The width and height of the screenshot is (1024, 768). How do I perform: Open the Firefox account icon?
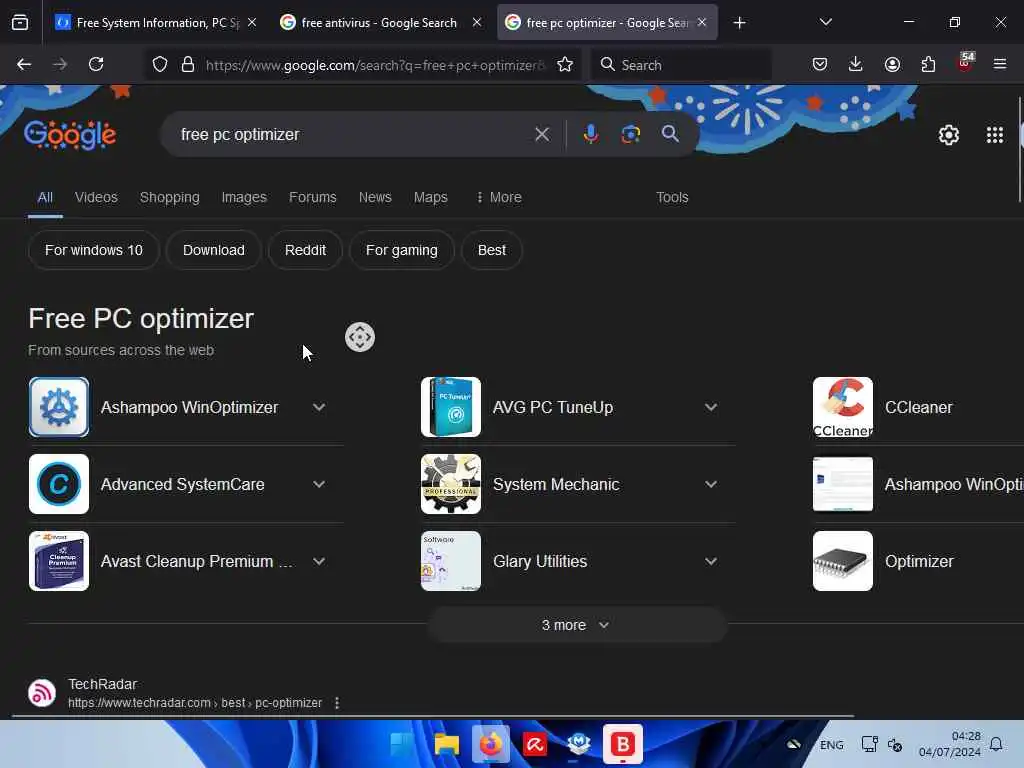point(892,64)
